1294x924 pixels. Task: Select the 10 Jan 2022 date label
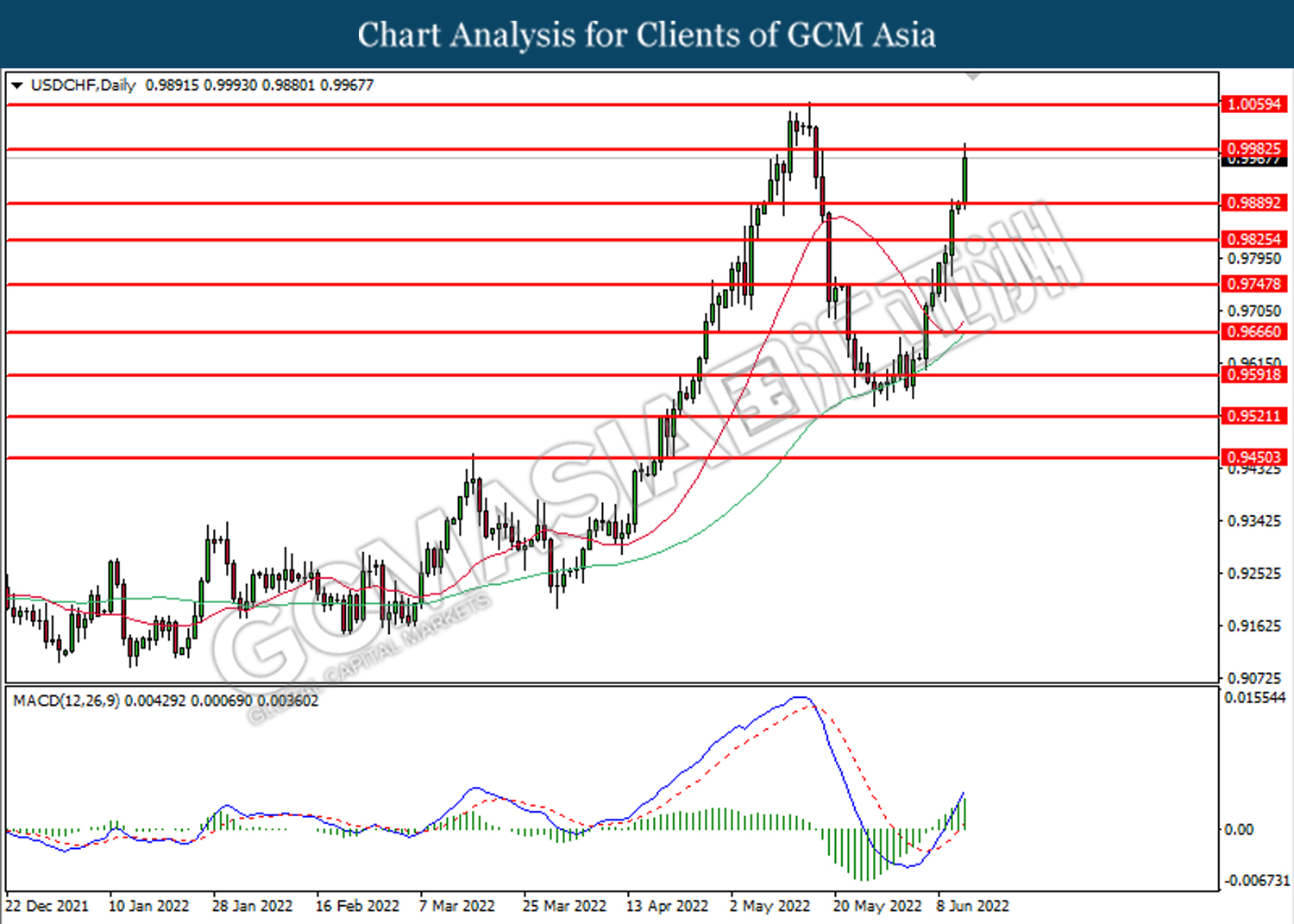click(148, 906)
